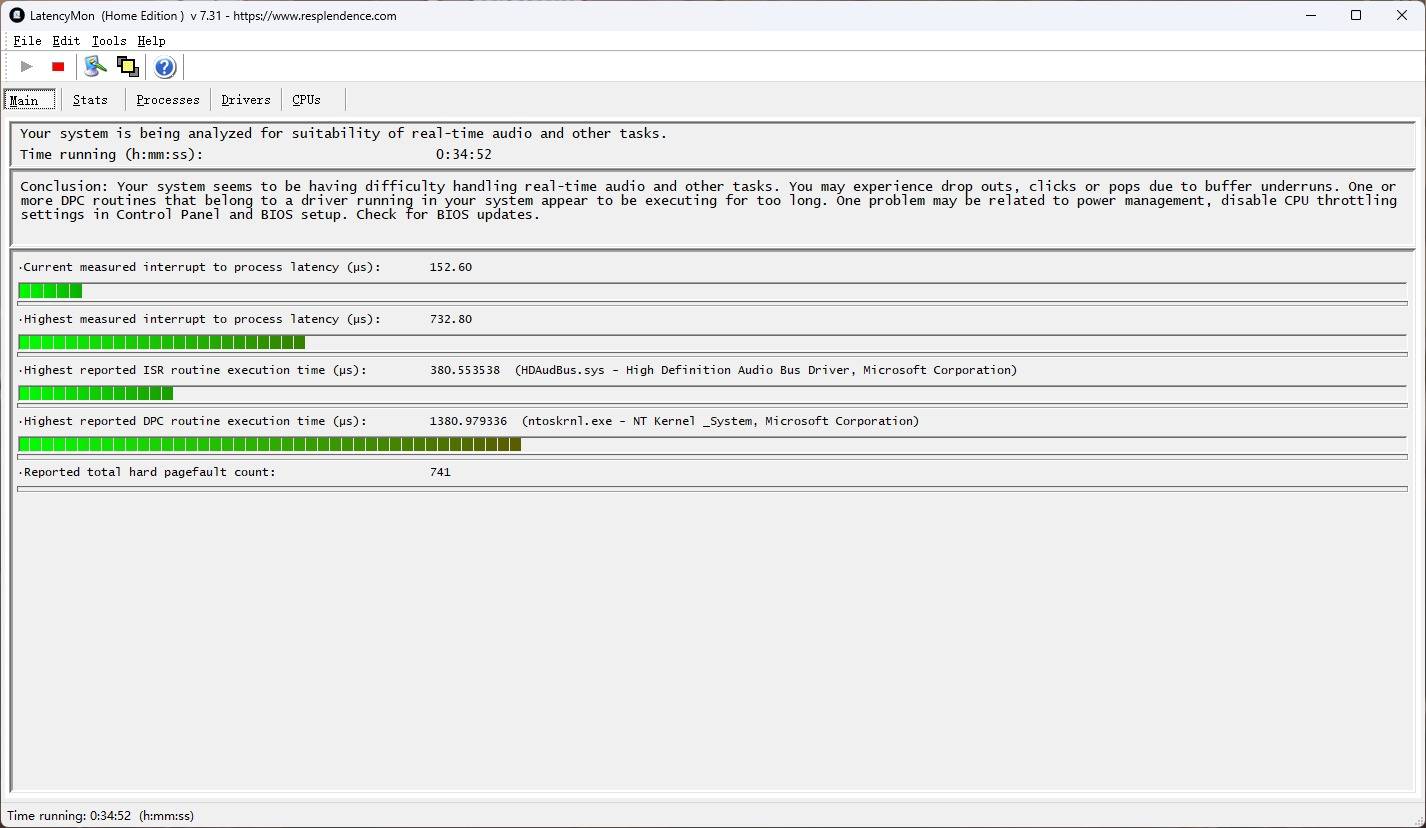Screen dimensions: 1426x828
Task: Click the highest DPC routine execution time bar
Action: click(x=270, y=444)
